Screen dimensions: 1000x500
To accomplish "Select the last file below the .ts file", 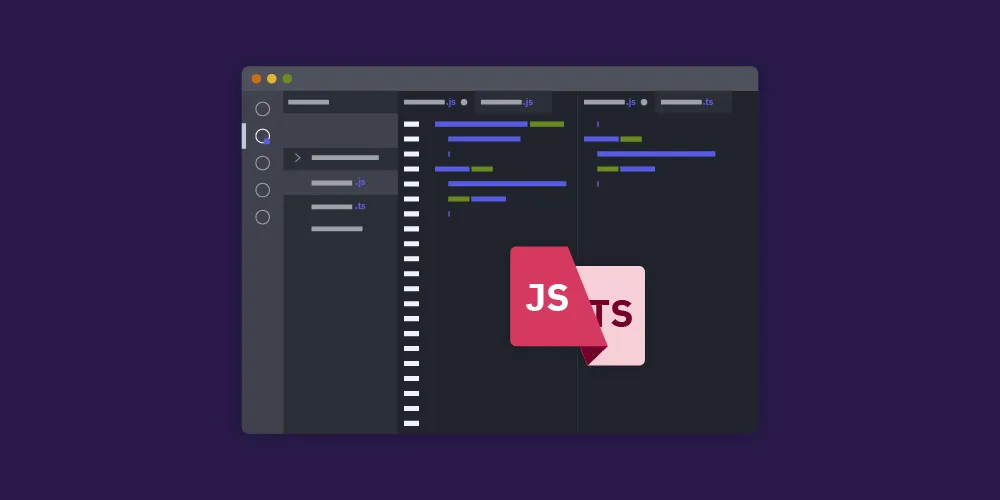I will click(x=337, y=229).
